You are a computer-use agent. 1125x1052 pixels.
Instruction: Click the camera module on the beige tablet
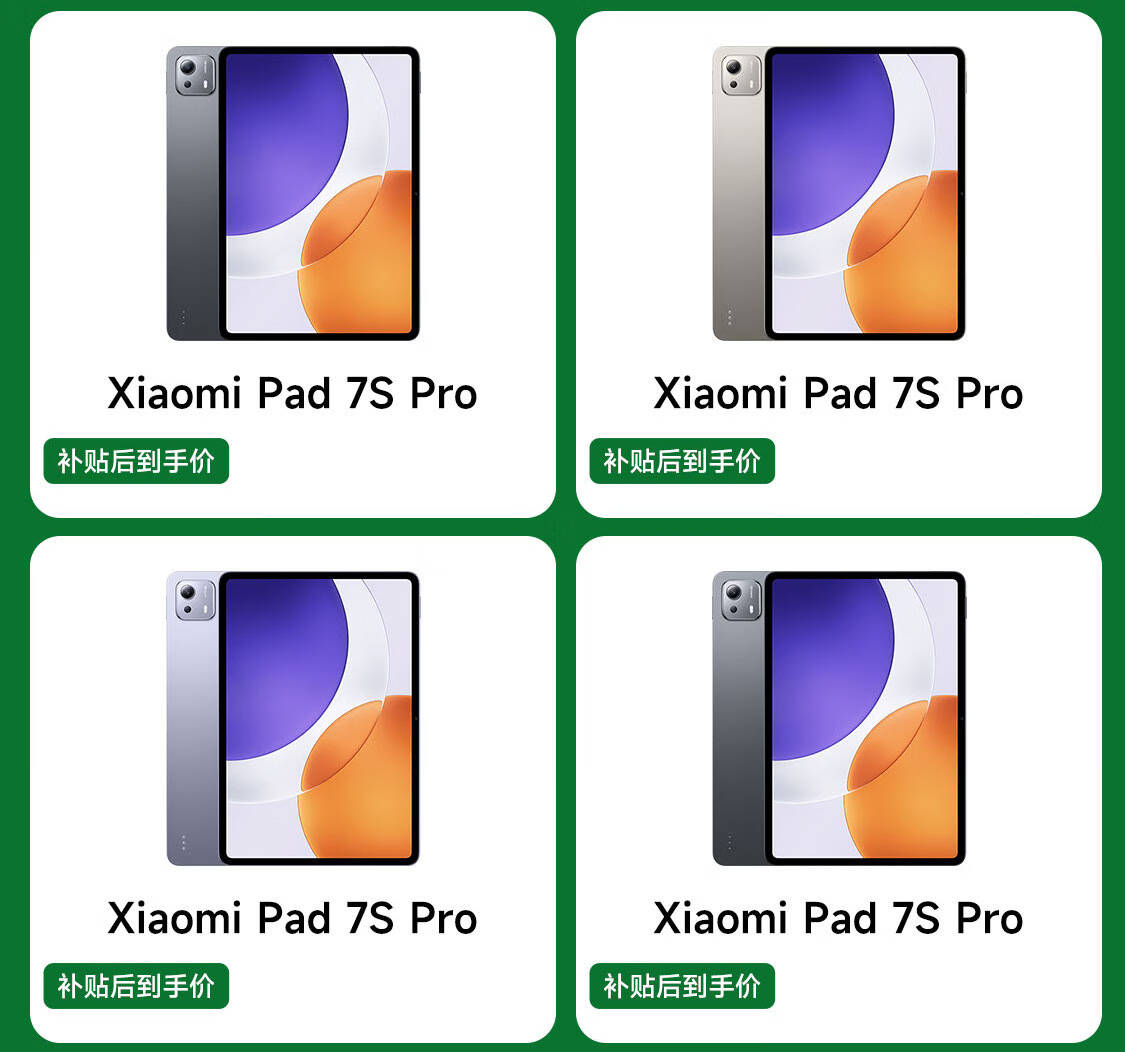[741, 75]
